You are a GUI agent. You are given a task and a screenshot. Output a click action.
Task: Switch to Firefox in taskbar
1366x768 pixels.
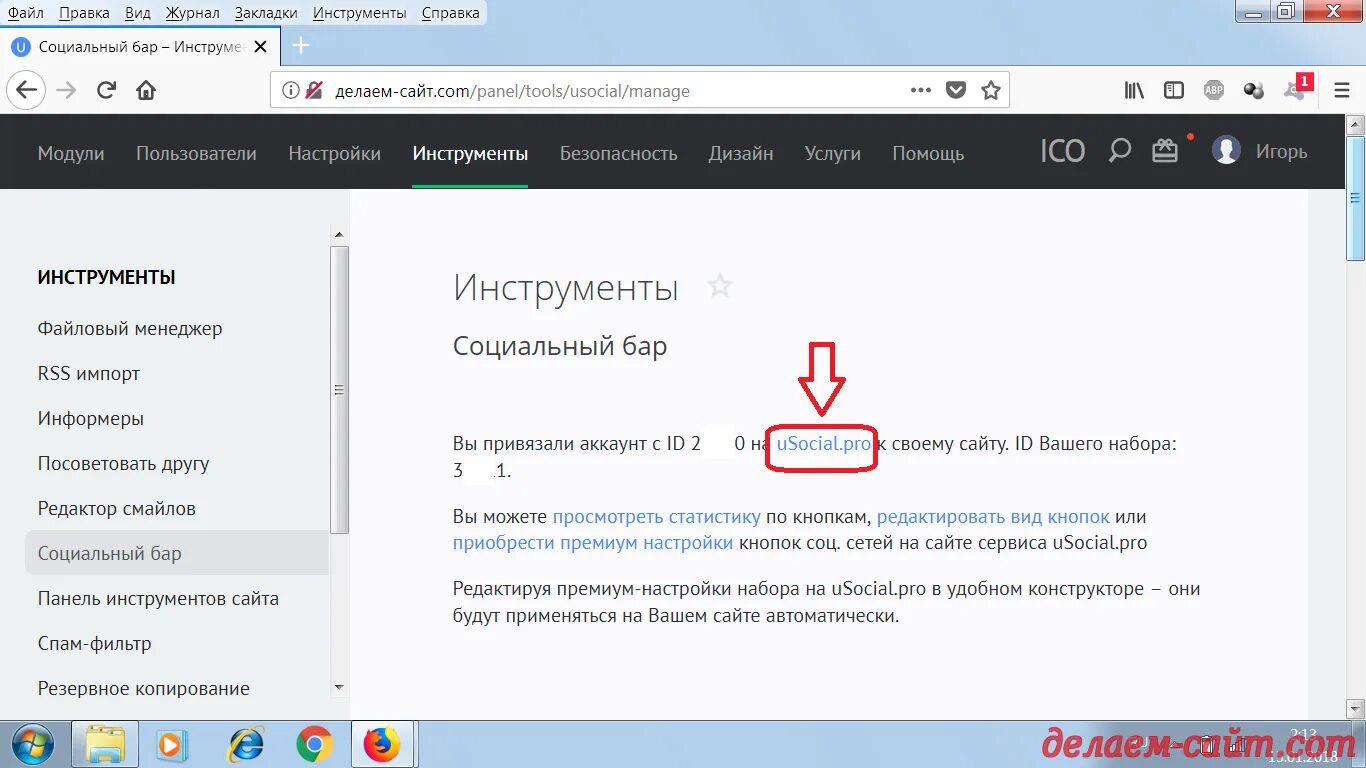tap(383, 744)
